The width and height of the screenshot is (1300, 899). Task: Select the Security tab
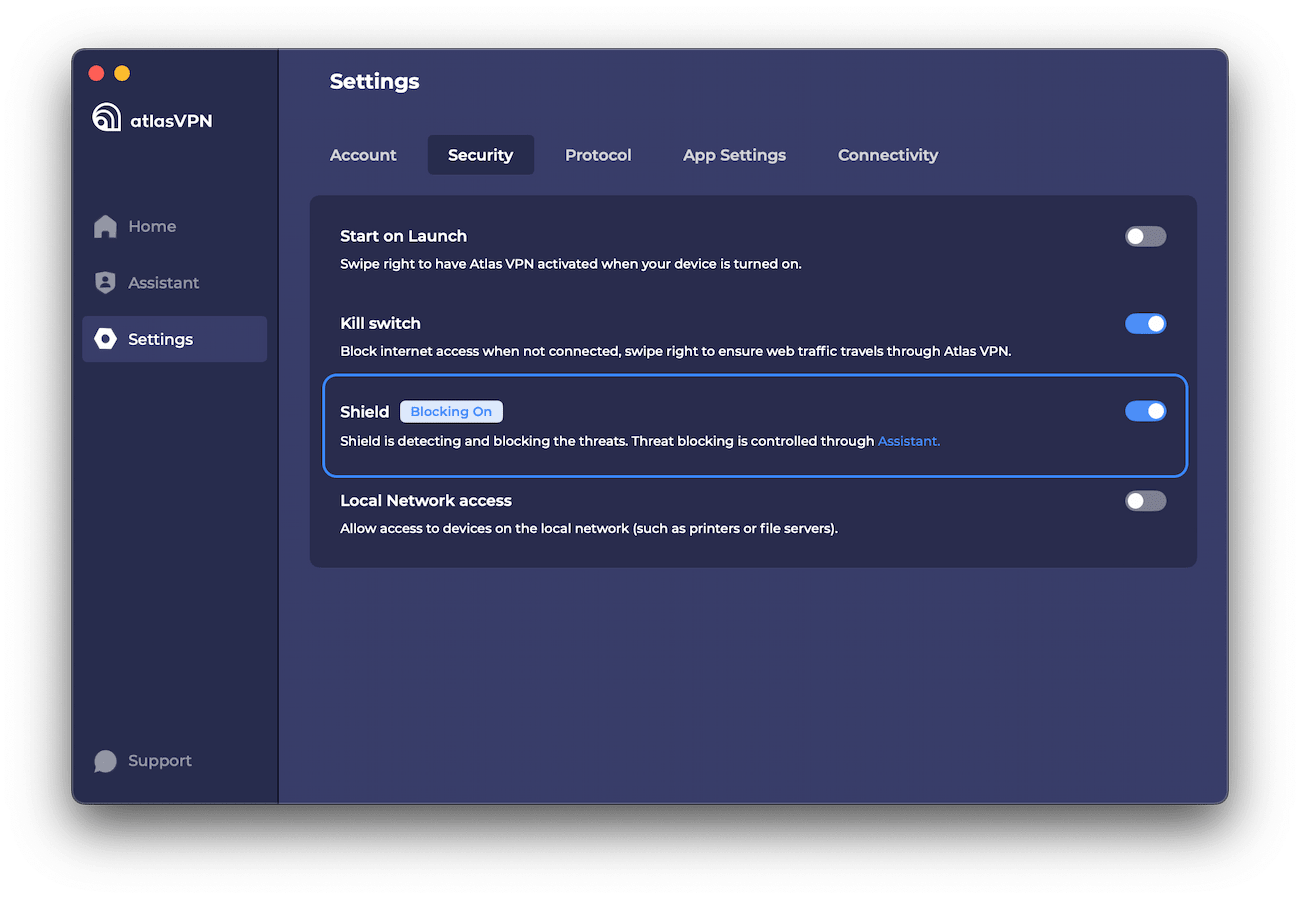481,155
